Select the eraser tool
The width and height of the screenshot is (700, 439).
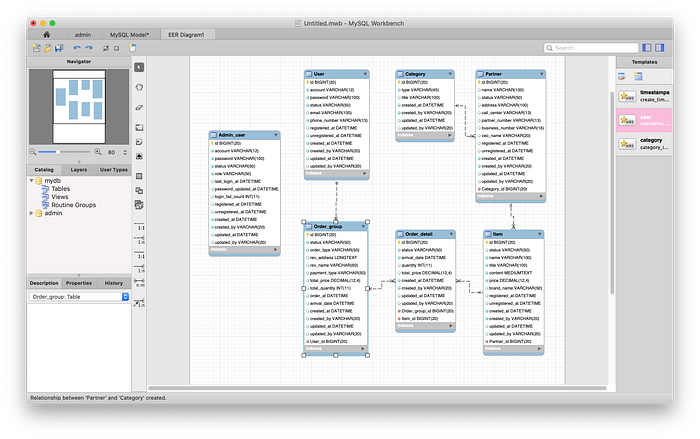pos(139,107)
